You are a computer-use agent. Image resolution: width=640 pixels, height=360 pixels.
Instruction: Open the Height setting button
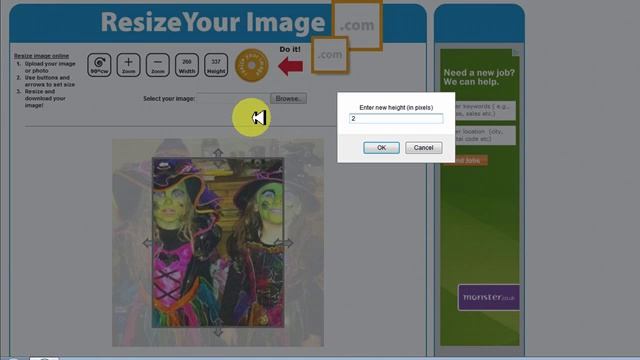coord(216,65)
